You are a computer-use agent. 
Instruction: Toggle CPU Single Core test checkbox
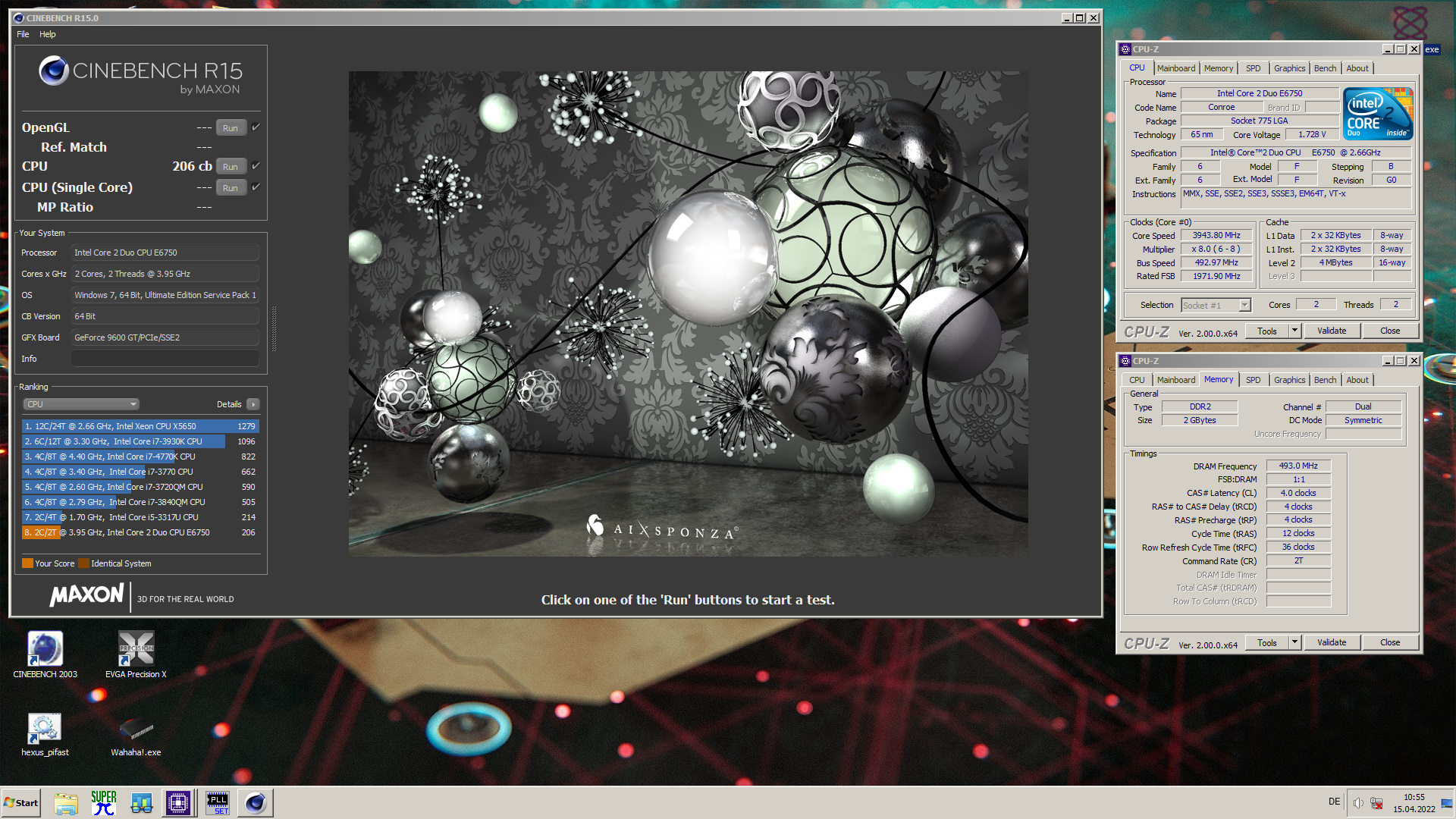click(256, 187)
